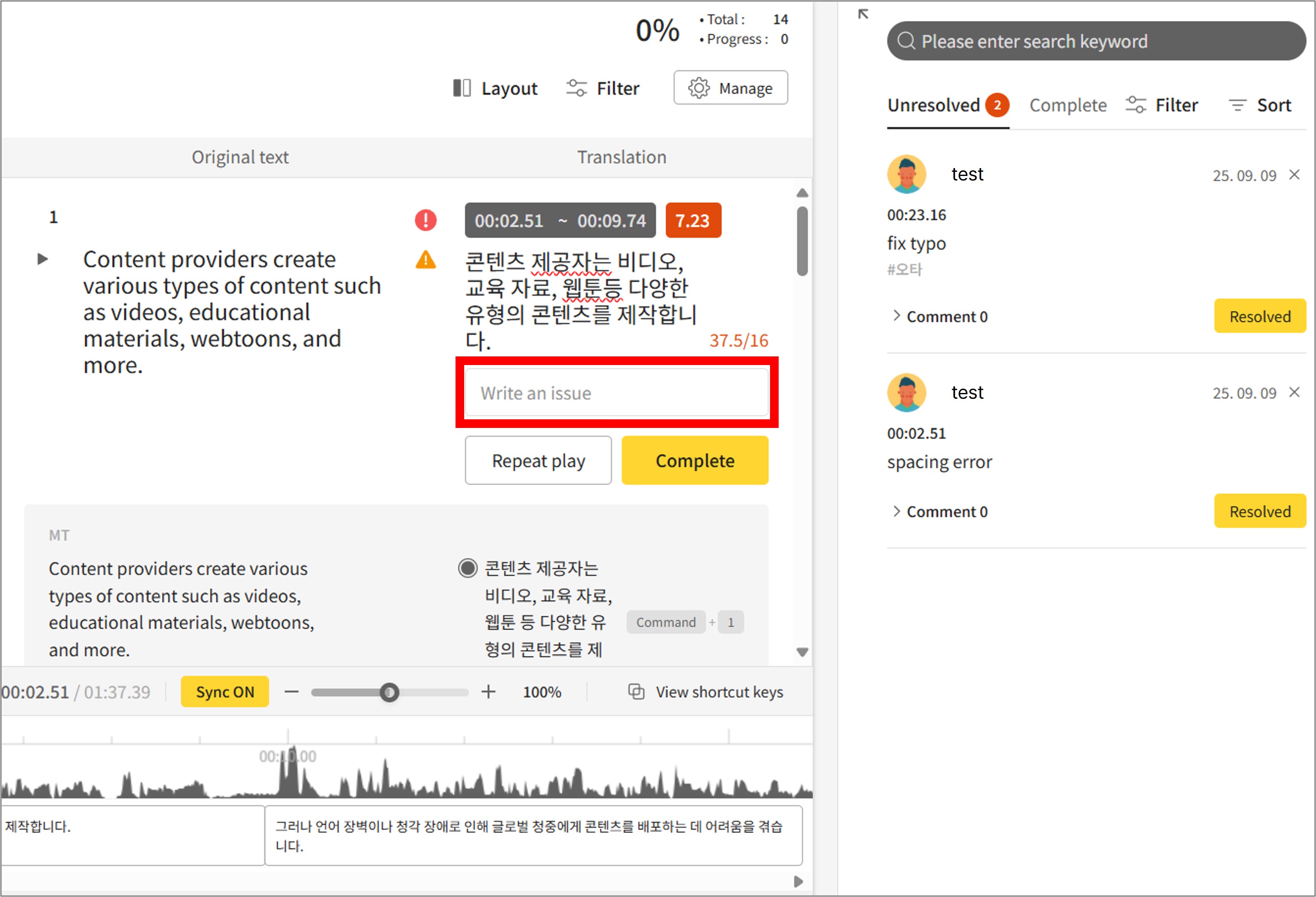This screenshot has width=1316, height=897.
Task: Toggle the Sync ON button
Action: [225, 691]
